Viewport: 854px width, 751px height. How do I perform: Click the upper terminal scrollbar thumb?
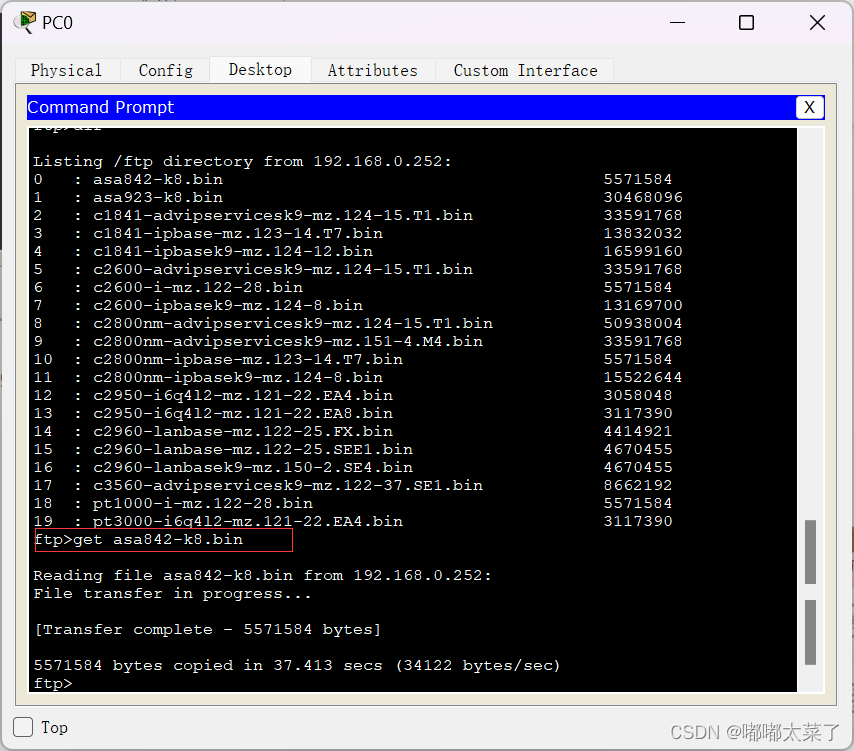coord(810,552)
